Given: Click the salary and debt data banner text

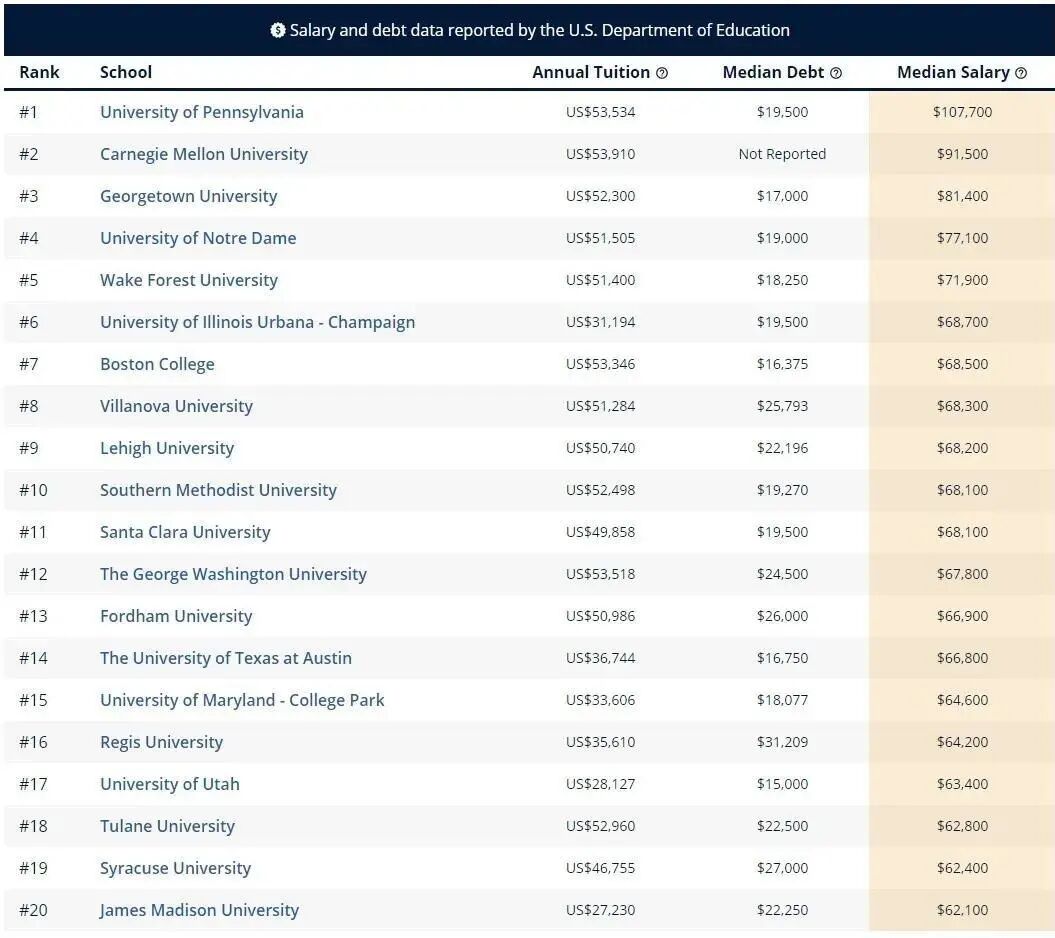Looking at the screenshot, I should pyautogui.click(x=540, y=30).
